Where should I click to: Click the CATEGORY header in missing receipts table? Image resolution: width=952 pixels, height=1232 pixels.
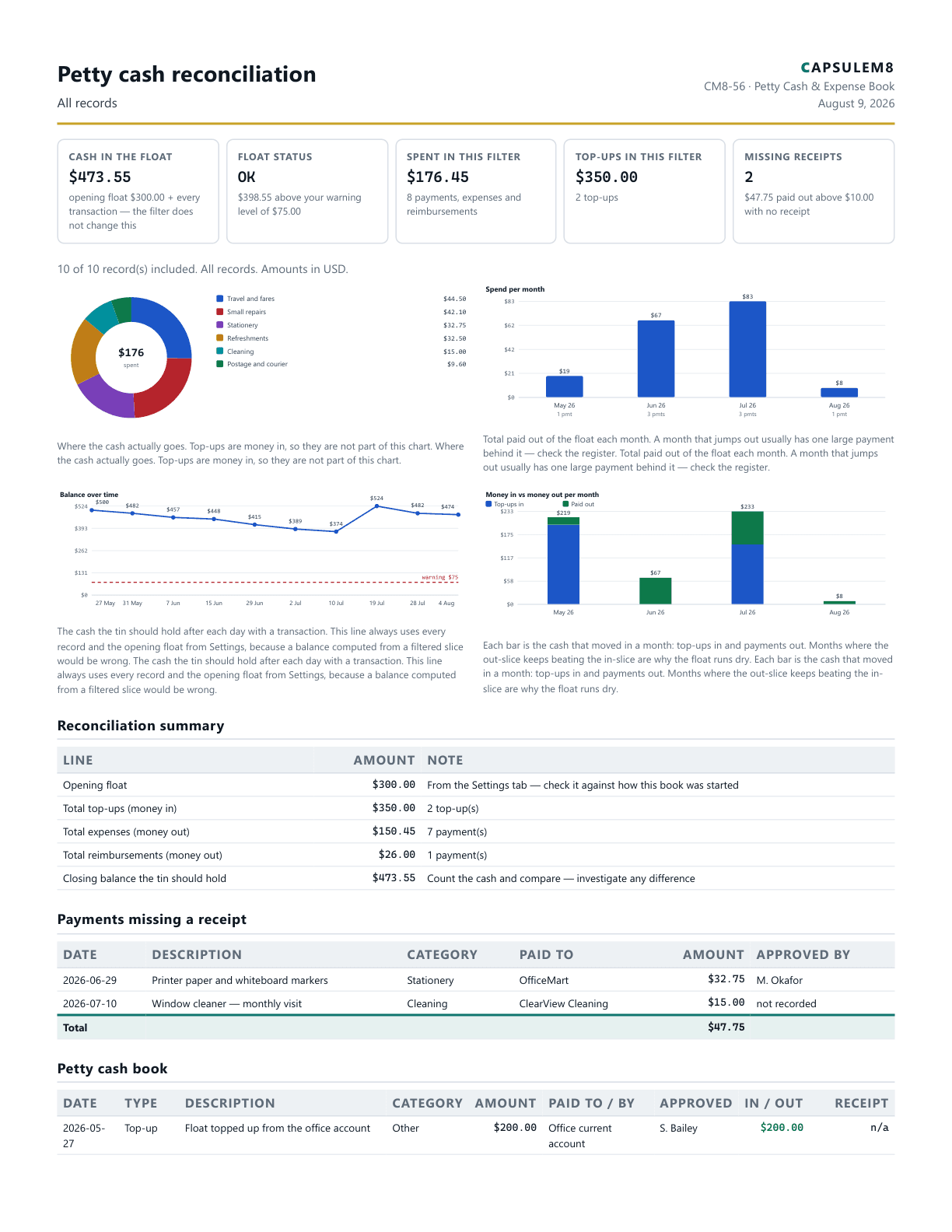(x=442, y=955)
